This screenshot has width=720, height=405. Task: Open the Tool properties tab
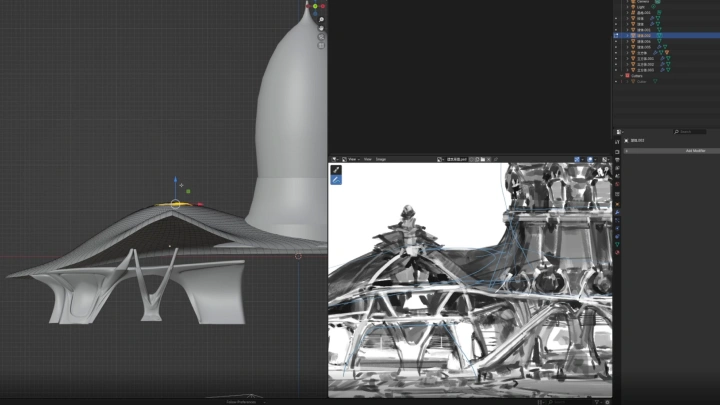click(x=617, y=142)
